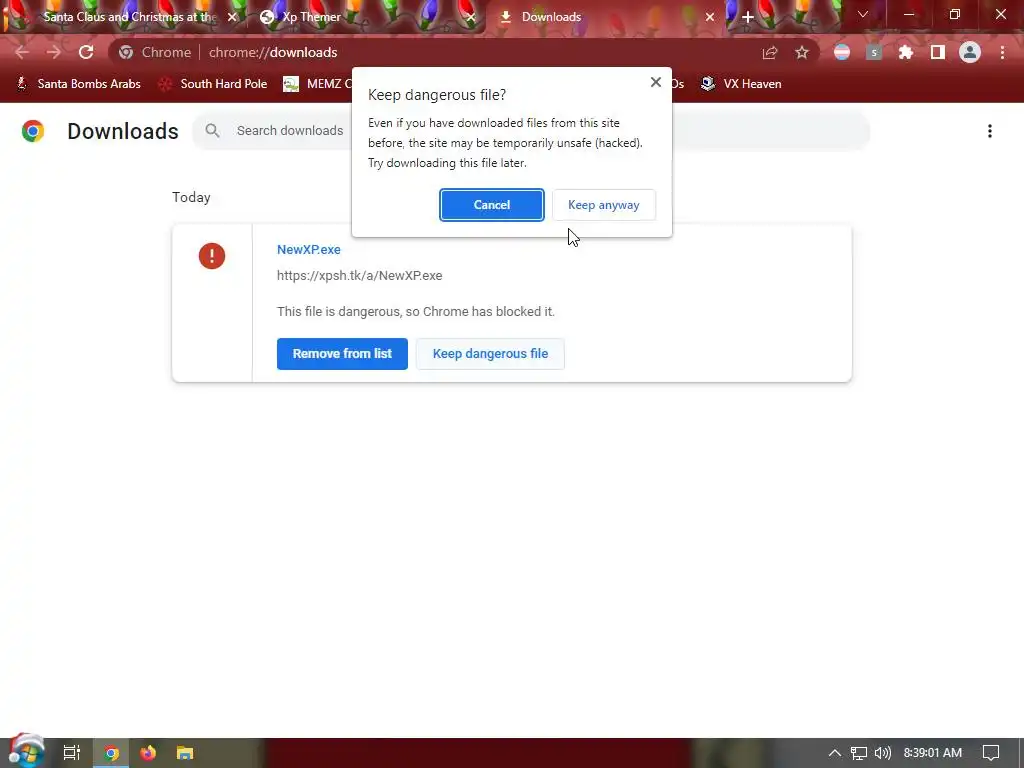Open the Start menu with Santa hat
This screenshot has height=768, width=1024.
pos(26,751)
